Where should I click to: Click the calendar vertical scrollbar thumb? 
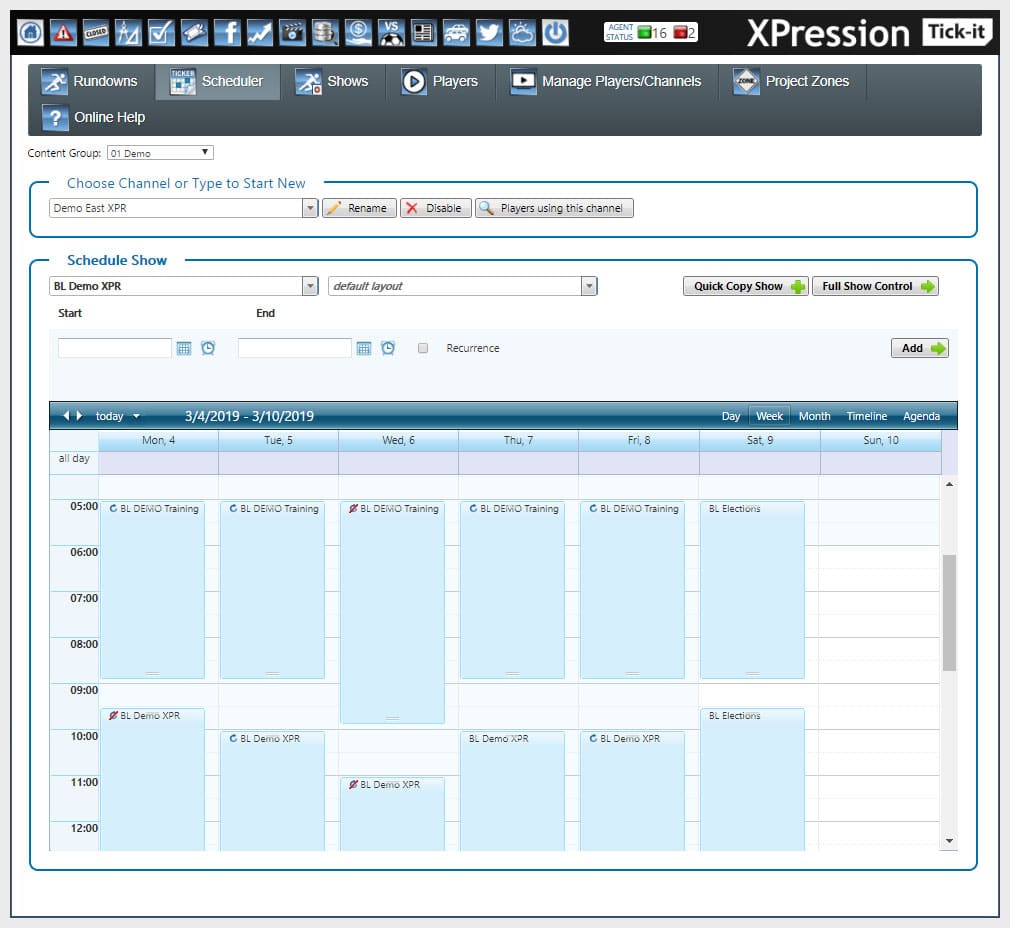949,612
